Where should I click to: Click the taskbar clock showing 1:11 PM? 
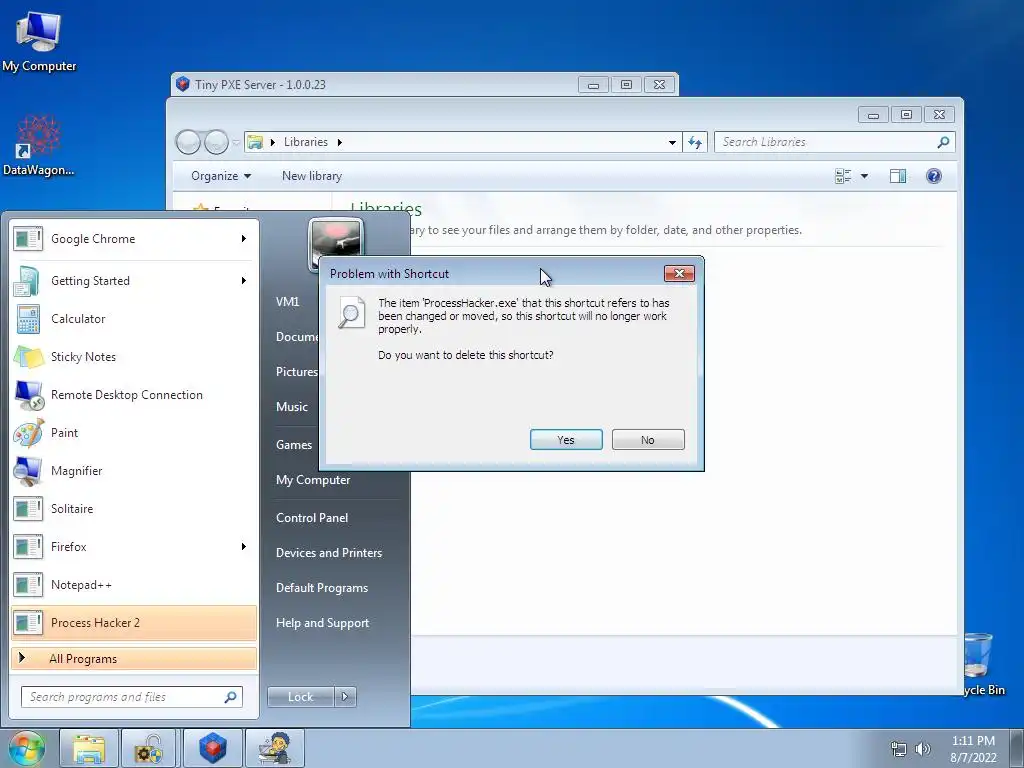pyautogui.click(x=973, y=749)
